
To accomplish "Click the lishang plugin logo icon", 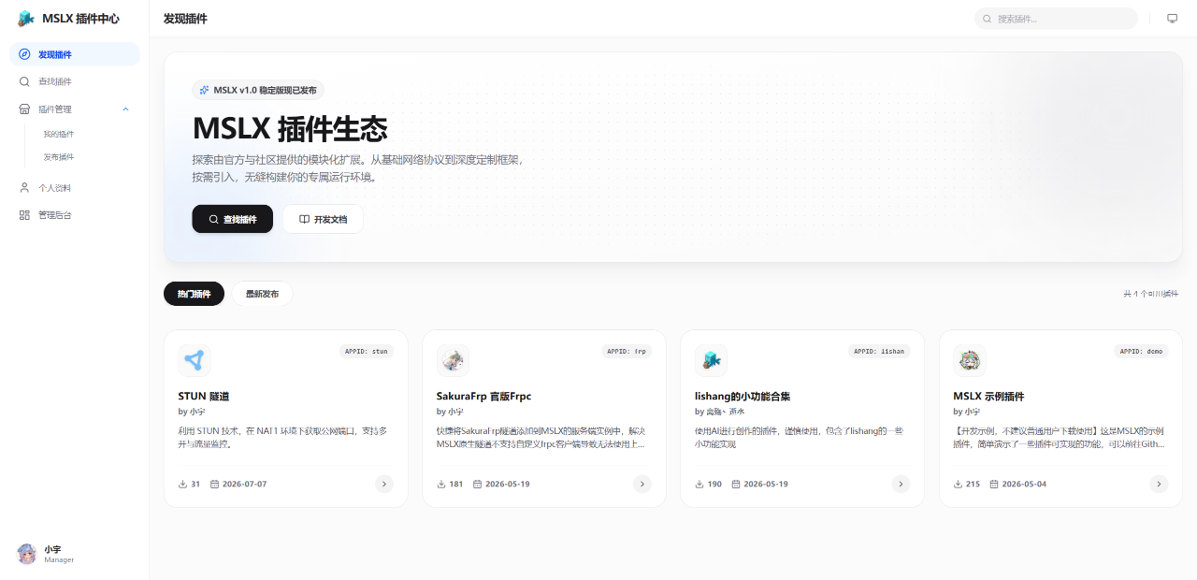I will (x=711, y=360).
